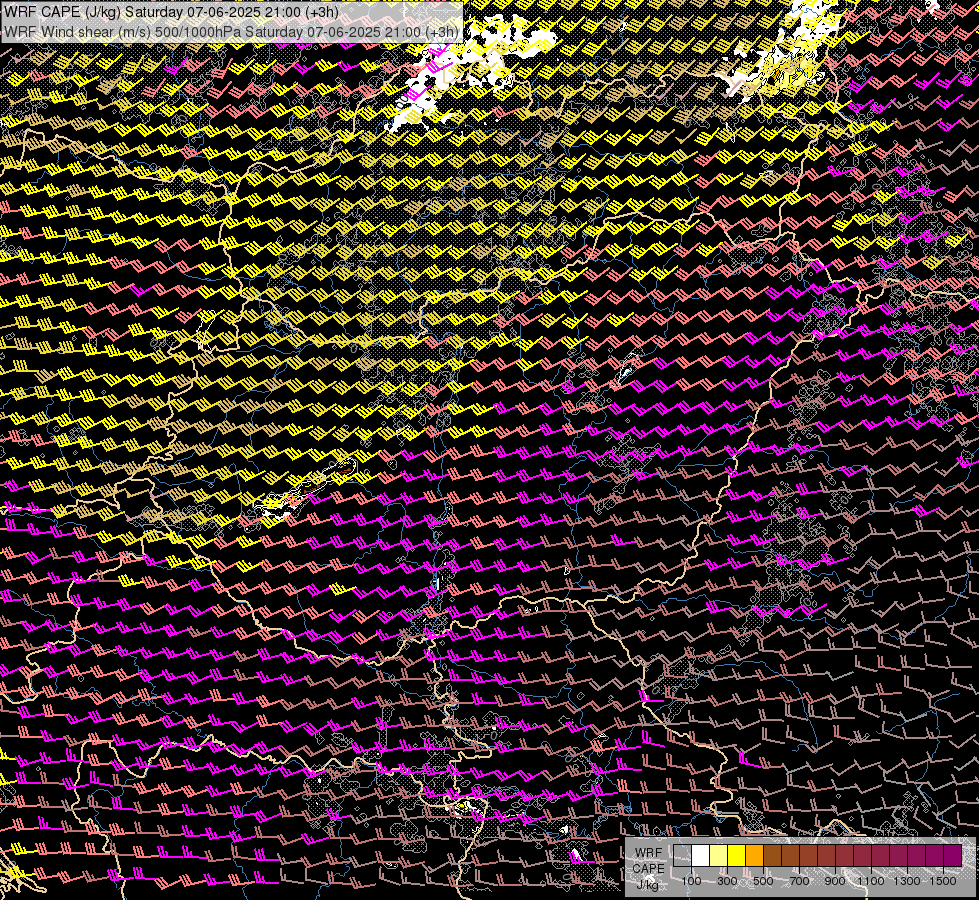Viewport: 979px width, 900px height.
Task: Click legend value '300'
Action: (727, 881)
